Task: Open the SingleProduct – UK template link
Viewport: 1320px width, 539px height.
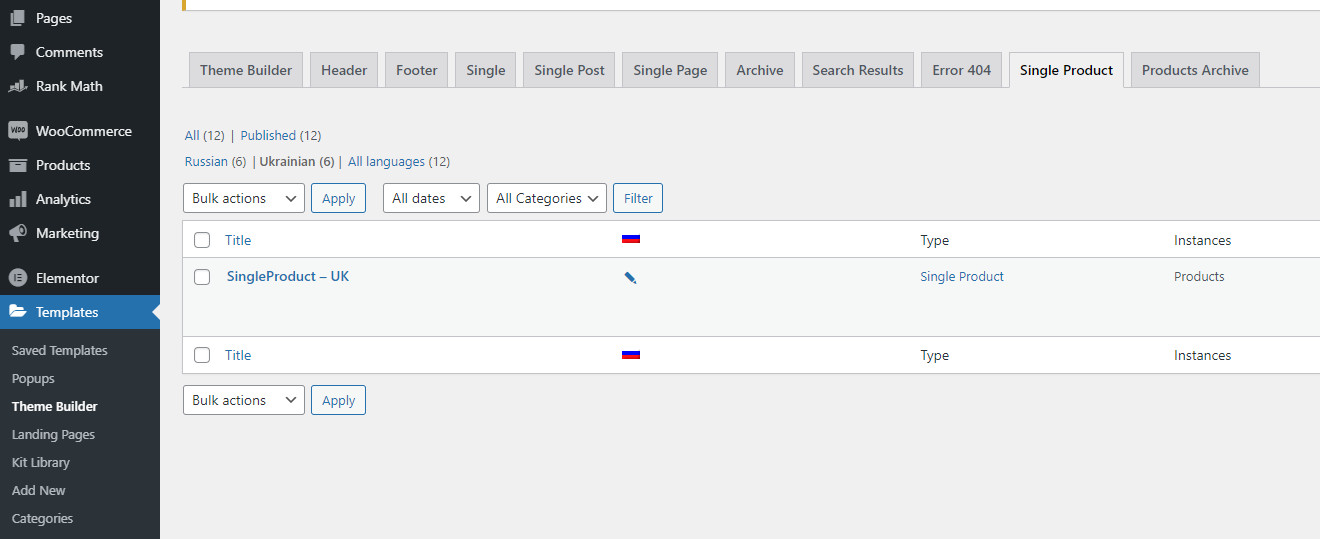Action: click(x=288, y=276)
